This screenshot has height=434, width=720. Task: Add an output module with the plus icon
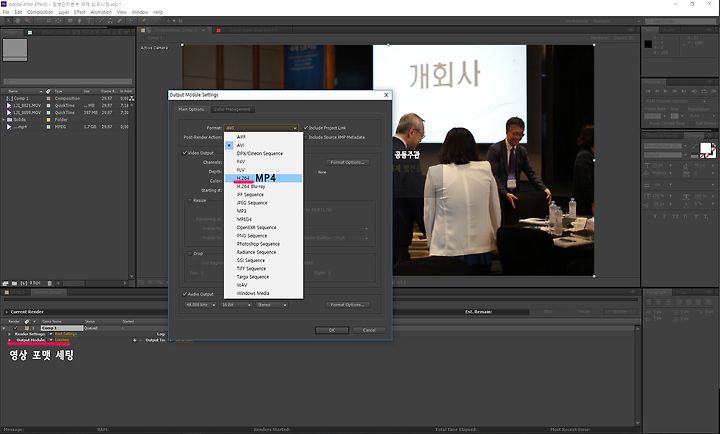click(x=135, y=340)
